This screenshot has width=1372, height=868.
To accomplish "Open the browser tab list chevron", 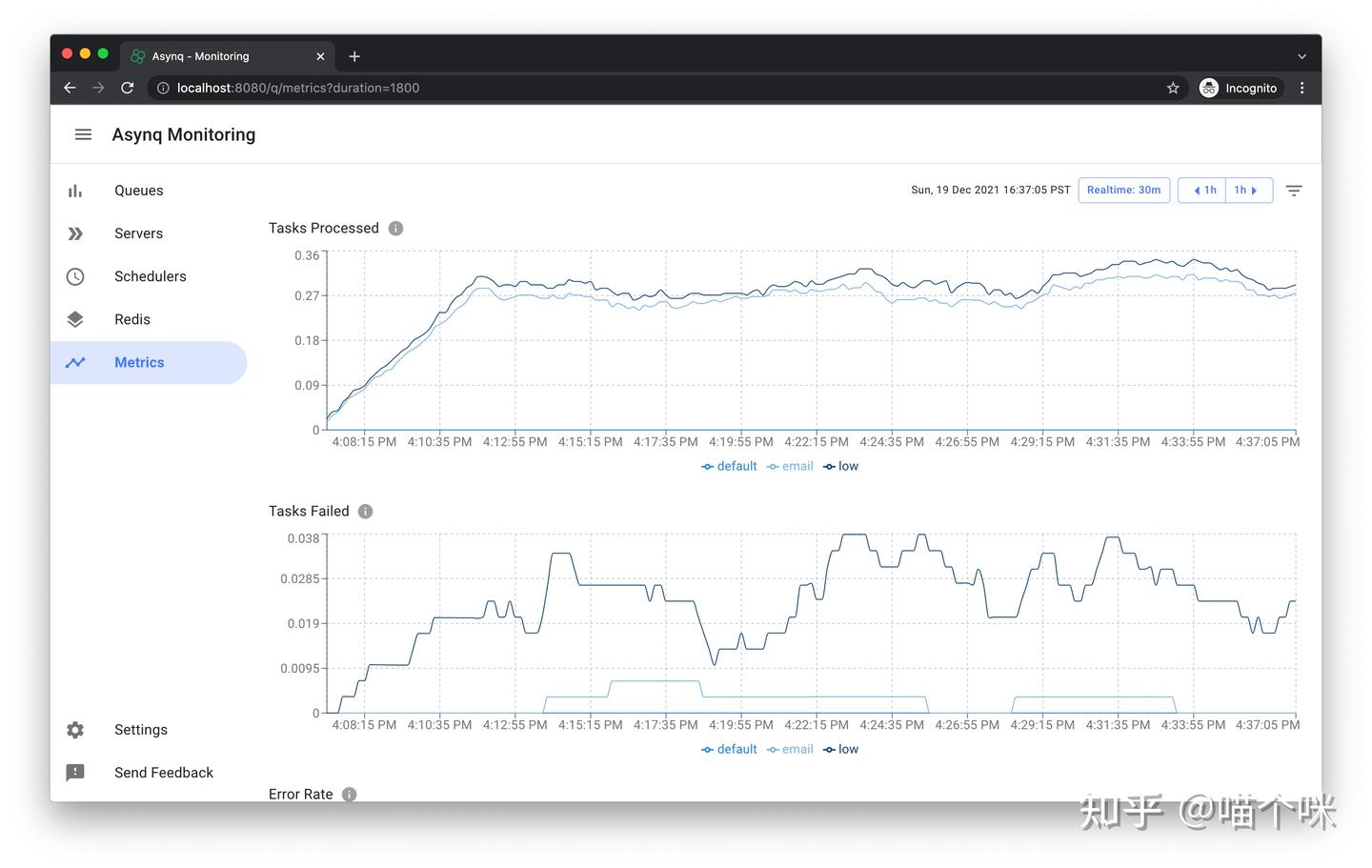I will (1301, 56).
